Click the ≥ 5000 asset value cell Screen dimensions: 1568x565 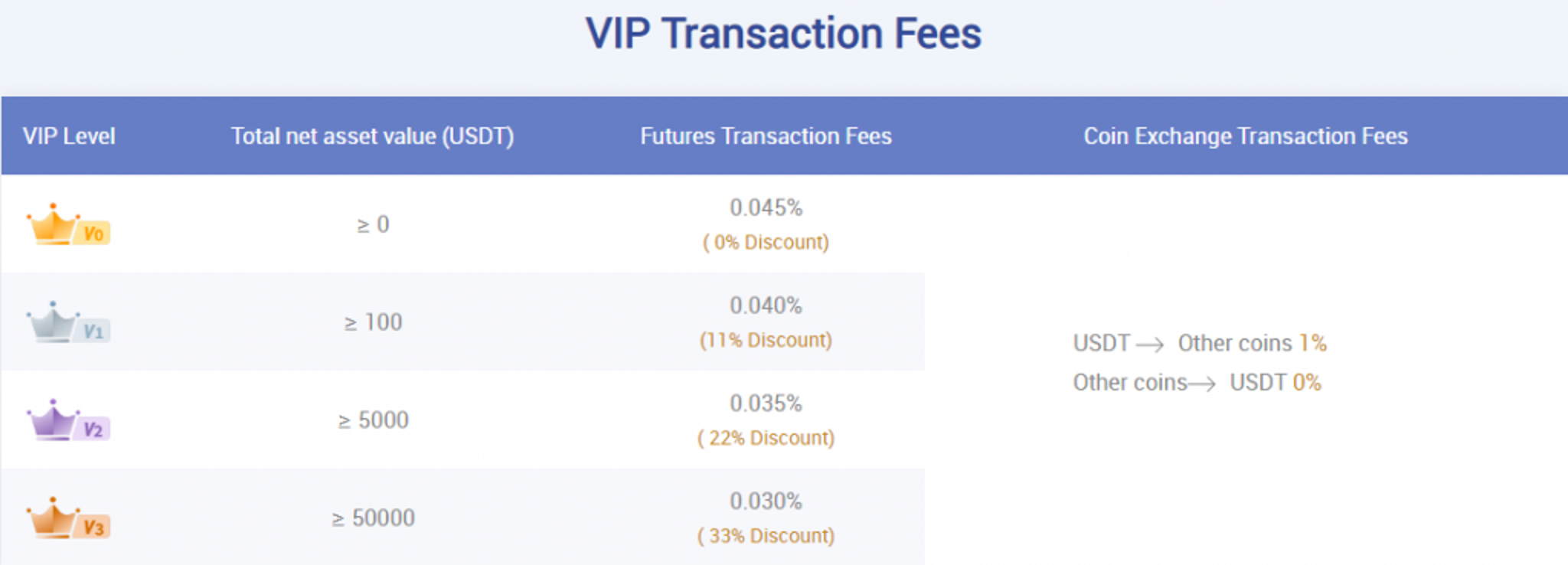point(373,420)
